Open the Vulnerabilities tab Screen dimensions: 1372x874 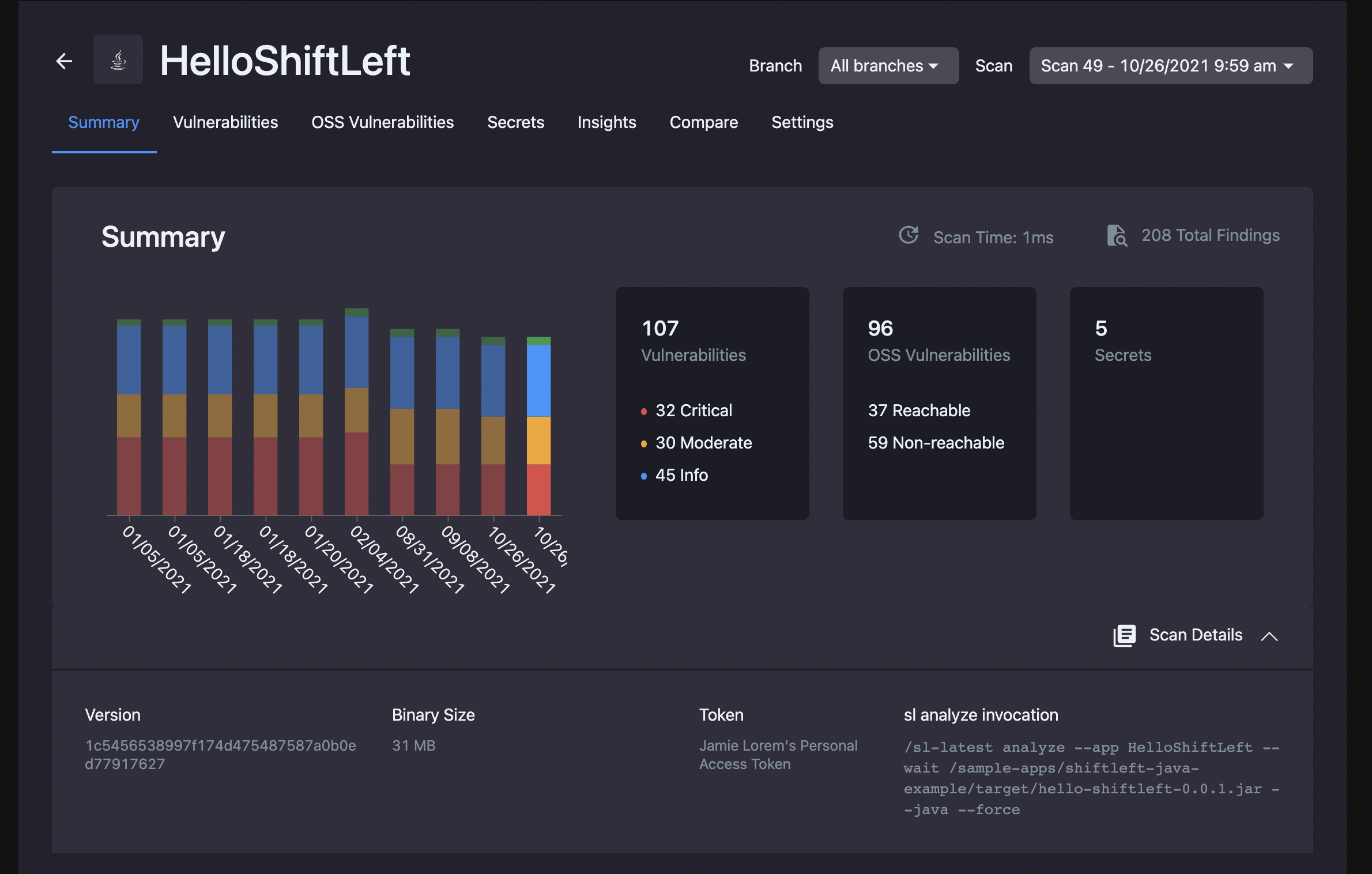coord(225,122)
